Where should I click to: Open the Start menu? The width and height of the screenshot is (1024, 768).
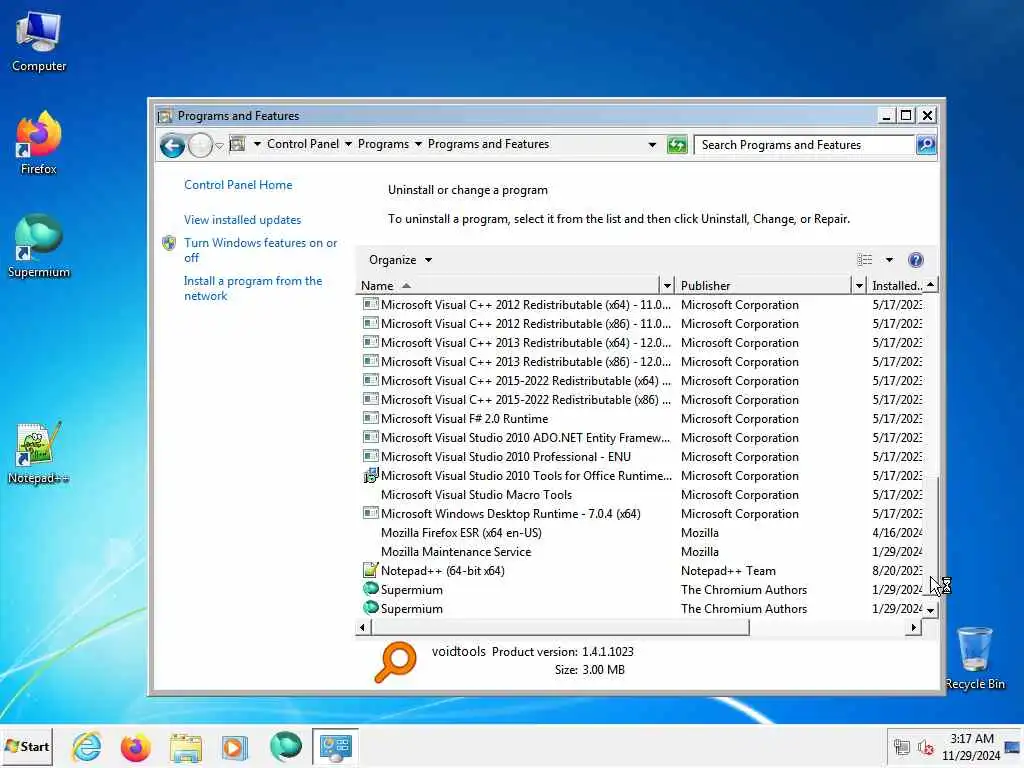(x=27, y=746)
